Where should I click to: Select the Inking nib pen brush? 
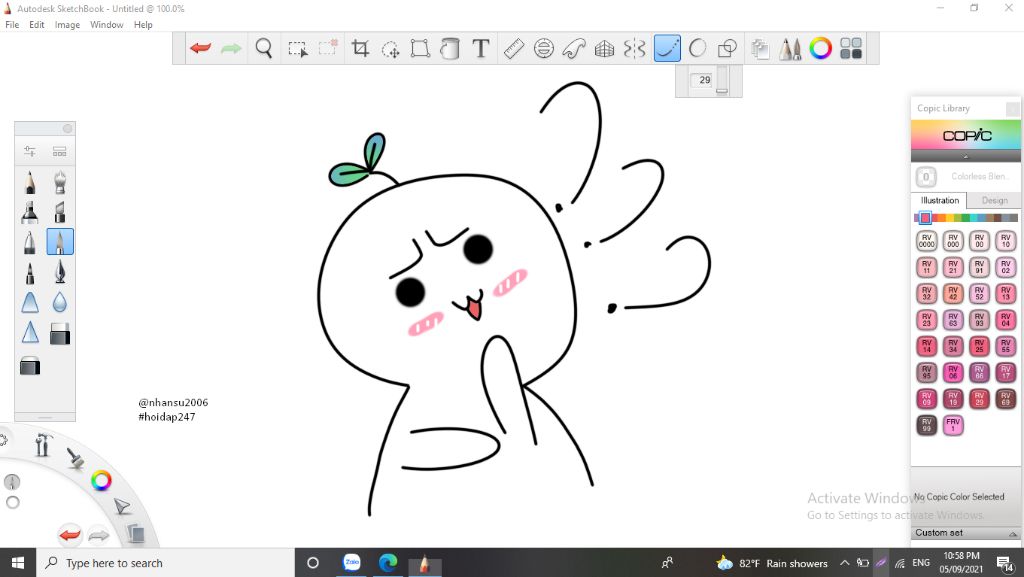coord(60,272)
